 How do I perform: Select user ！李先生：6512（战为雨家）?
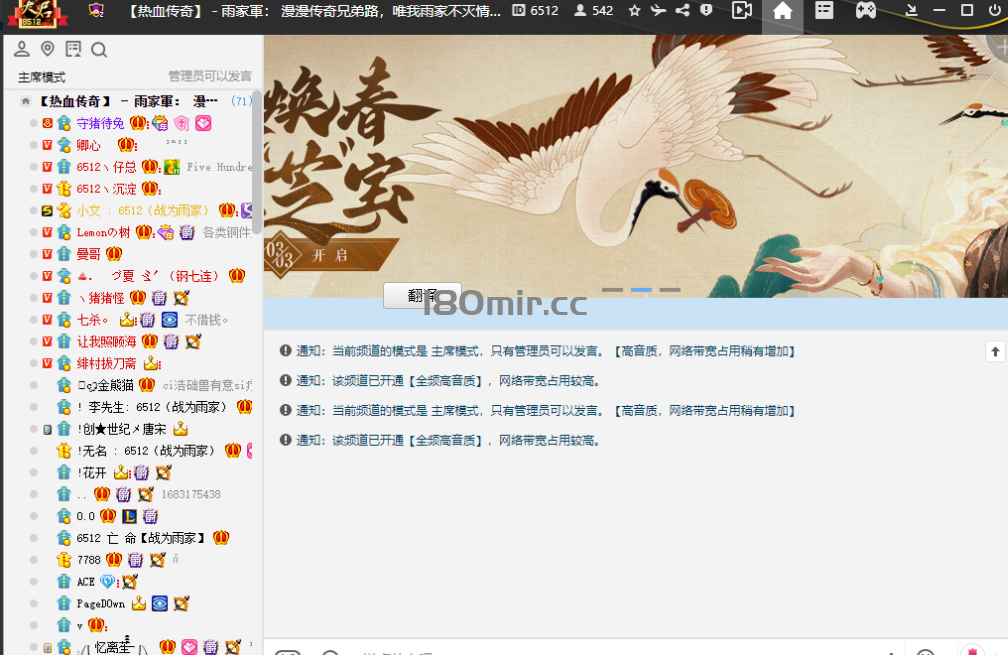(152, 408)
